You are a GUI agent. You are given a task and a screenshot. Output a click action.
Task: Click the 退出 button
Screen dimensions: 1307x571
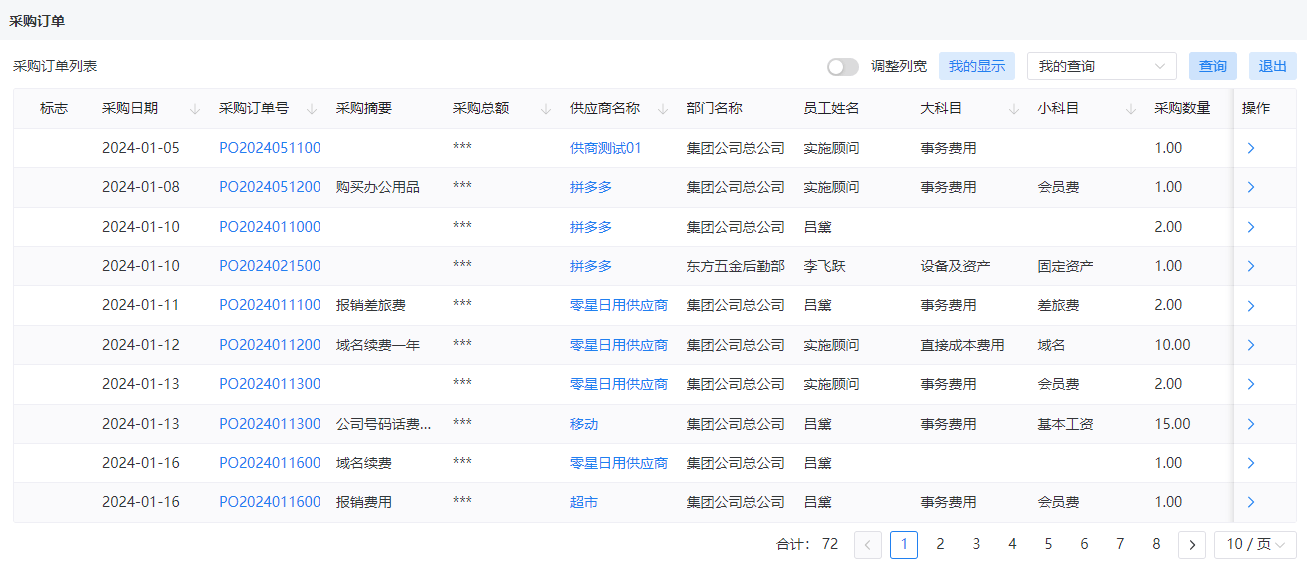[x=1273, y=66]
